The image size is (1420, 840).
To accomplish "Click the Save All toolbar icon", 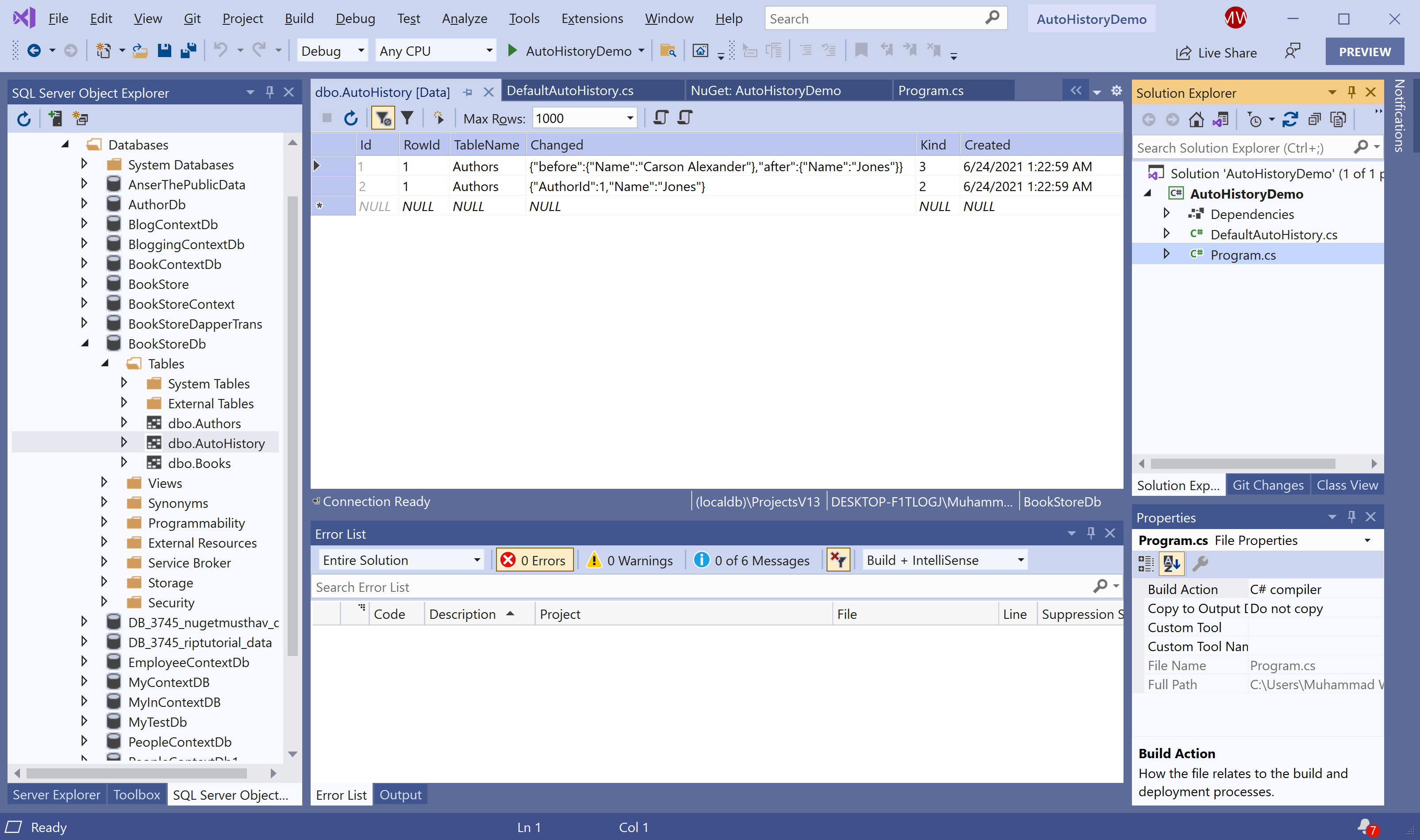I will (189, 51).
